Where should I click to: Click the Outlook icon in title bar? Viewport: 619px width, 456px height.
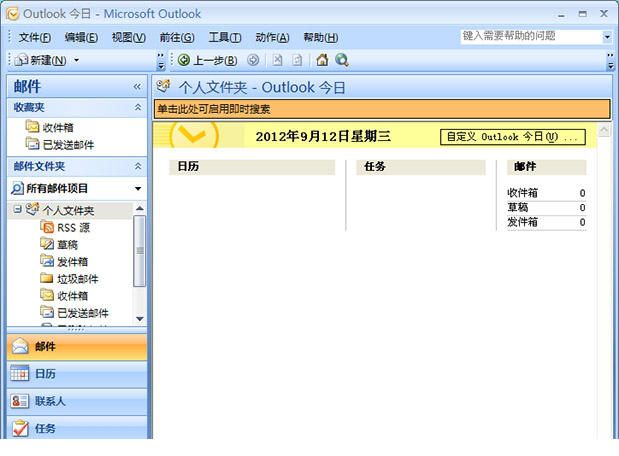coord(13,14)
